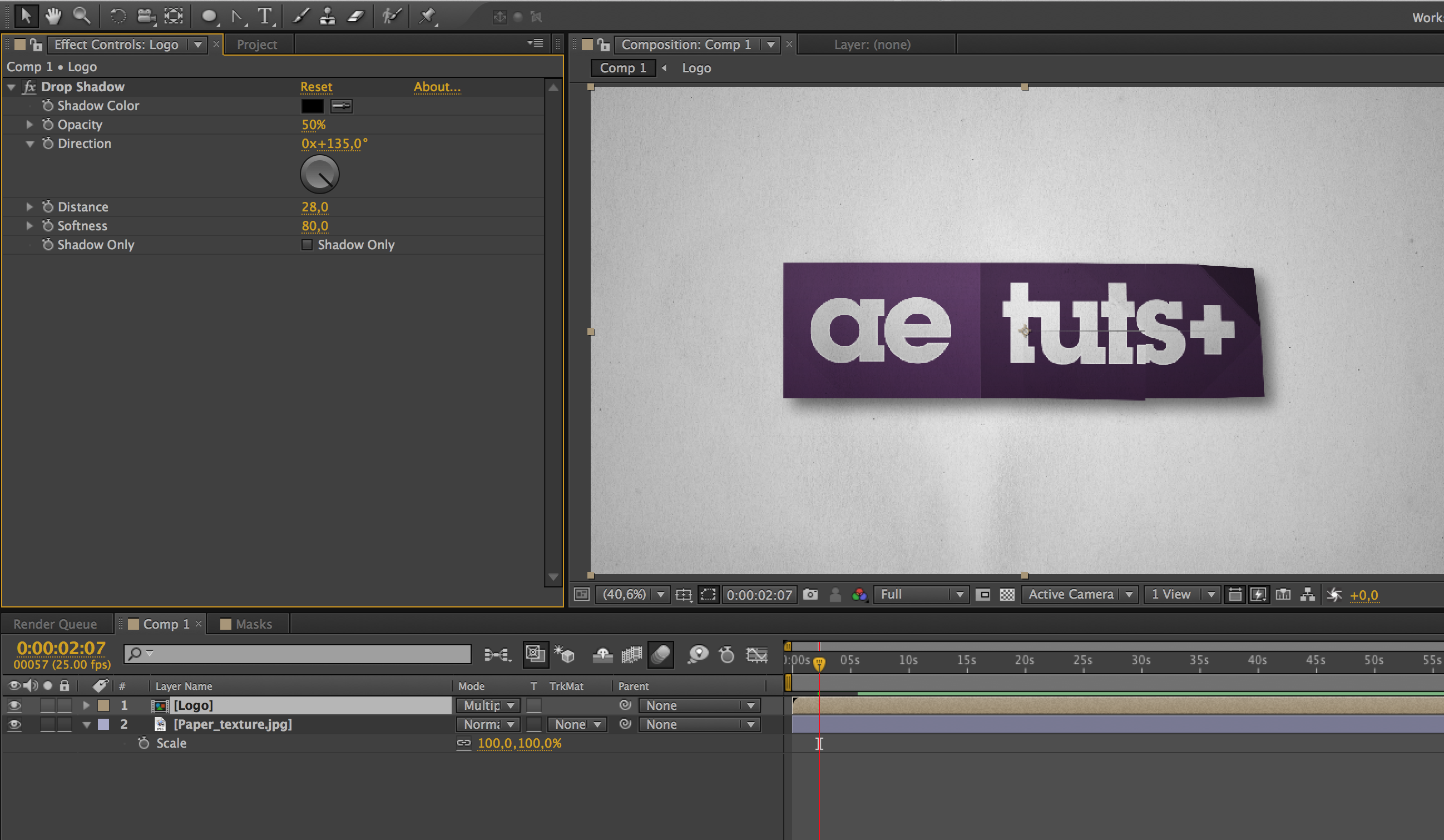Open the Graph Editor
Screen dimensions: 1444x840
click(756, 654)
